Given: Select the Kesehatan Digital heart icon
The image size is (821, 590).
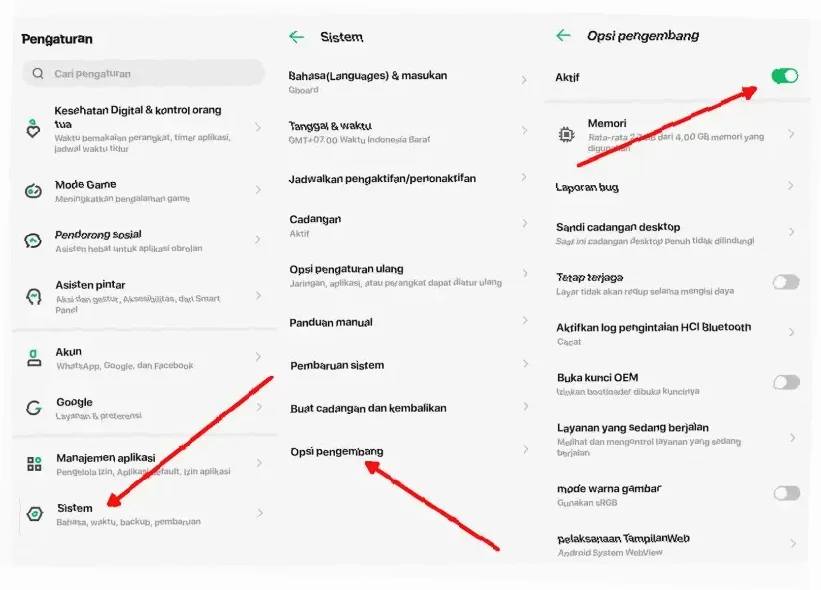Looking at the screenshot, I should pos(33,128).
